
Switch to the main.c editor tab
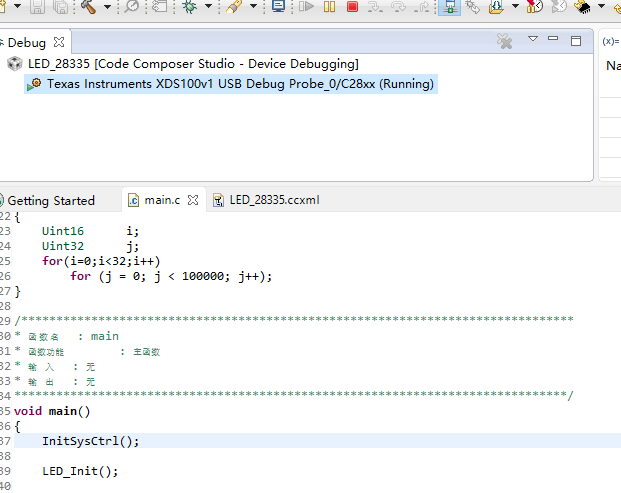click(162, 200)
